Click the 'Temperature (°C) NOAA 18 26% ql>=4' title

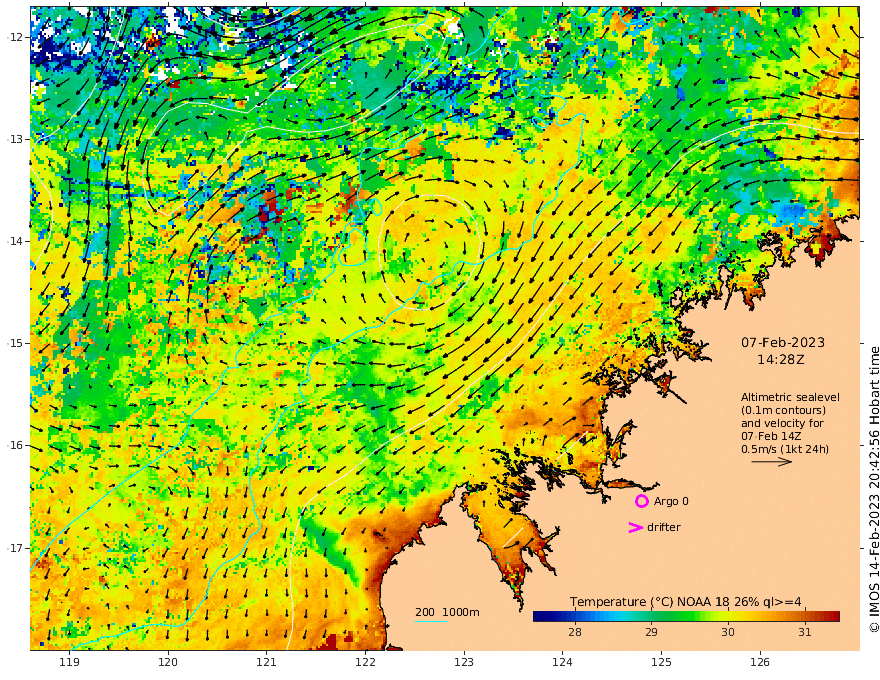pyautogui.click(x=686, y=602)
